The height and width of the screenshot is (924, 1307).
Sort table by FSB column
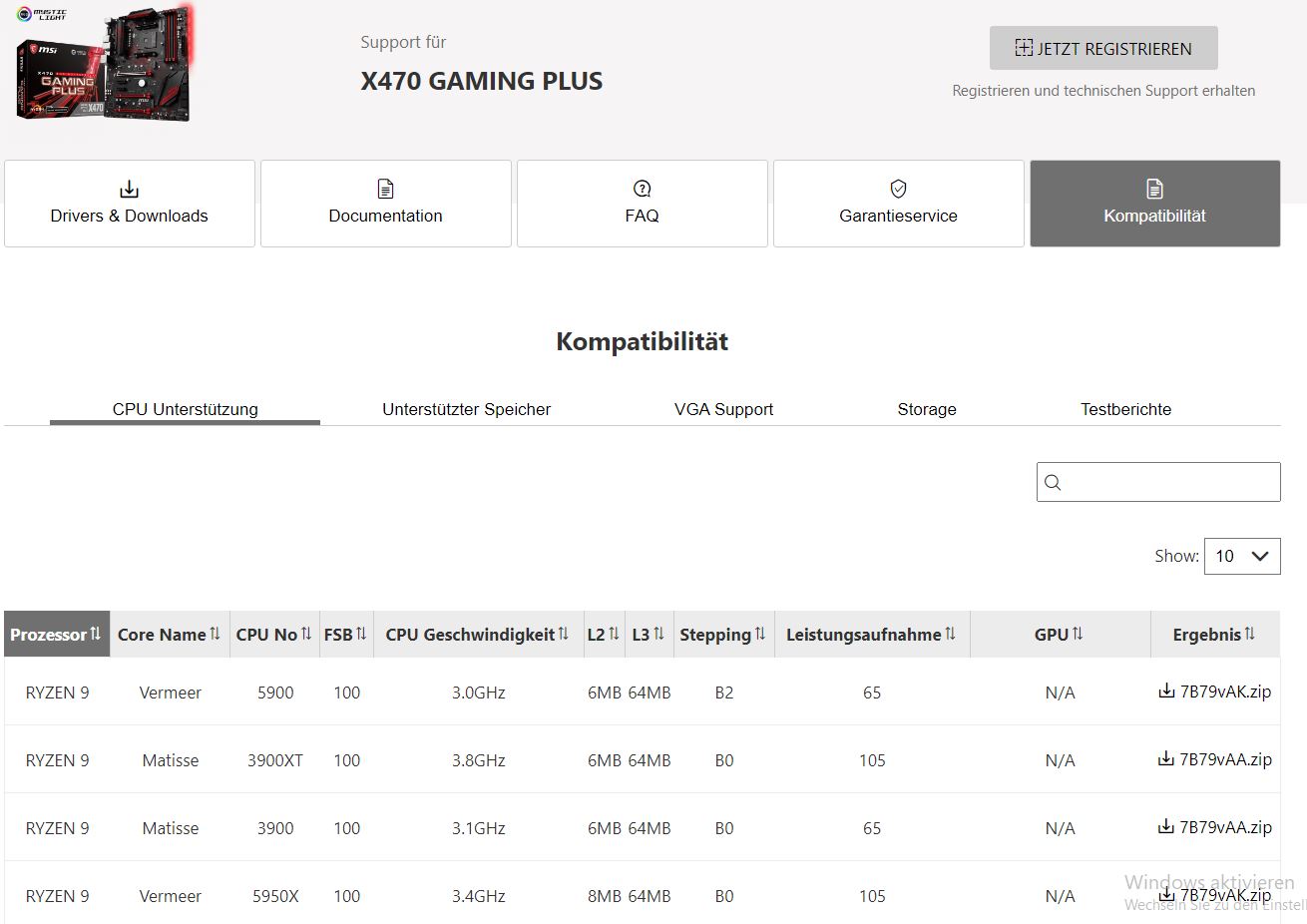coord(346,634)
